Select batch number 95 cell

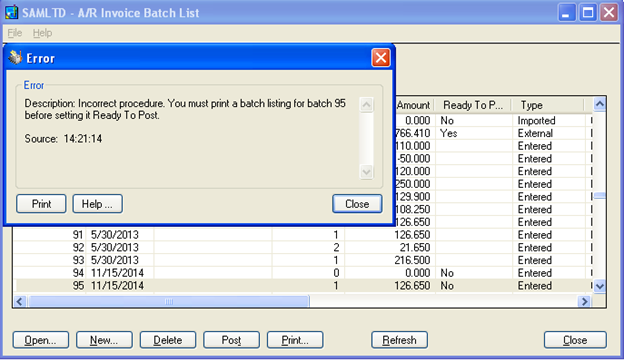tap(50, 286)
